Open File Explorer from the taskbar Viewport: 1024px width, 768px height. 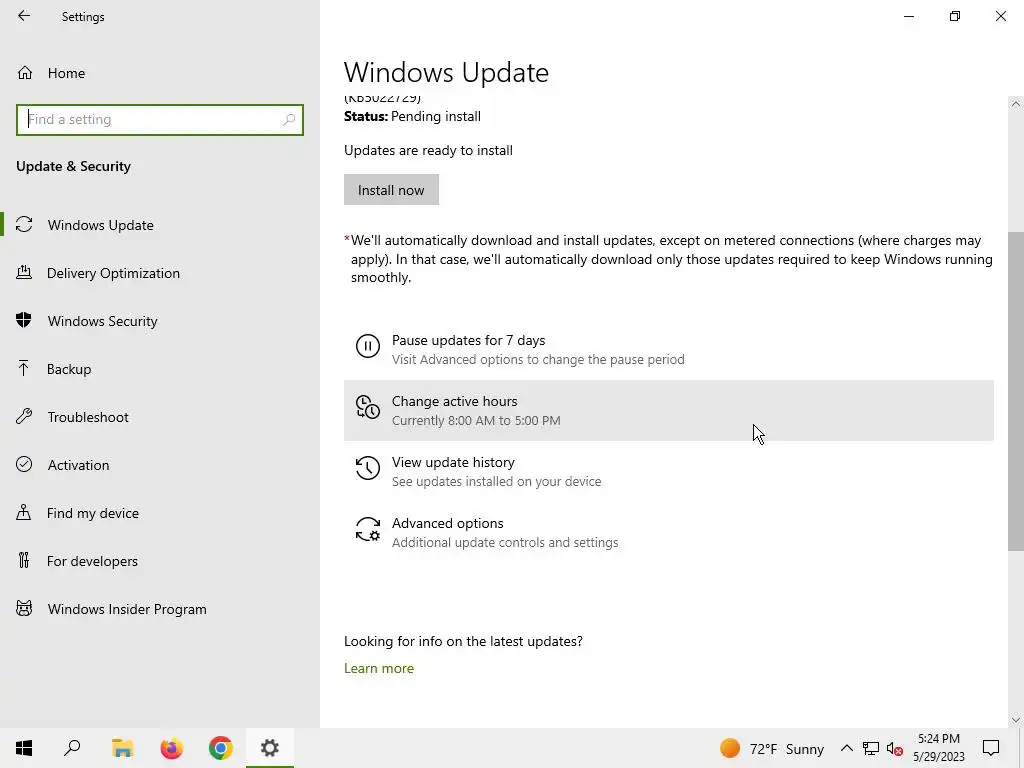[122, 748]
